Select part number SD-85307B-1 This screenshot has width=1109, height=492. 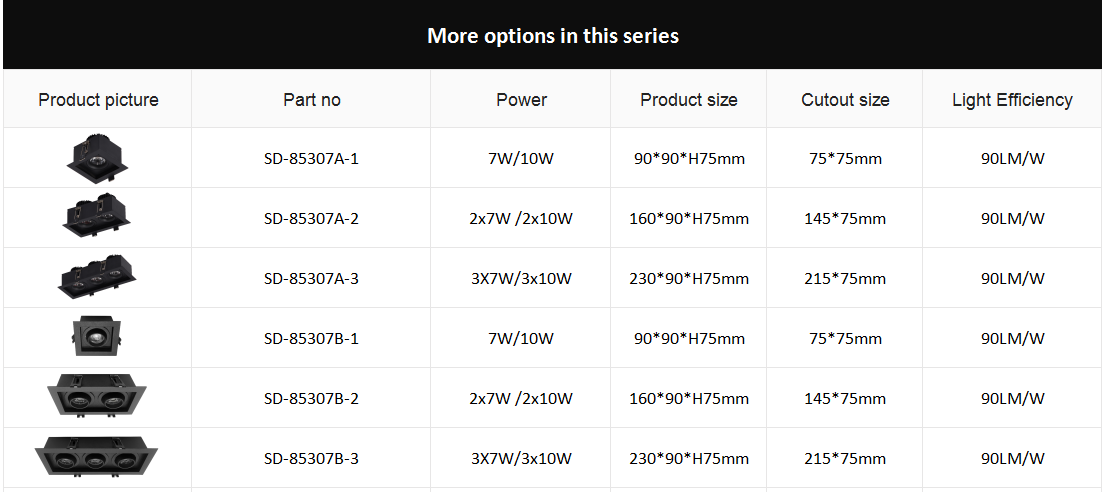[311, 339]
